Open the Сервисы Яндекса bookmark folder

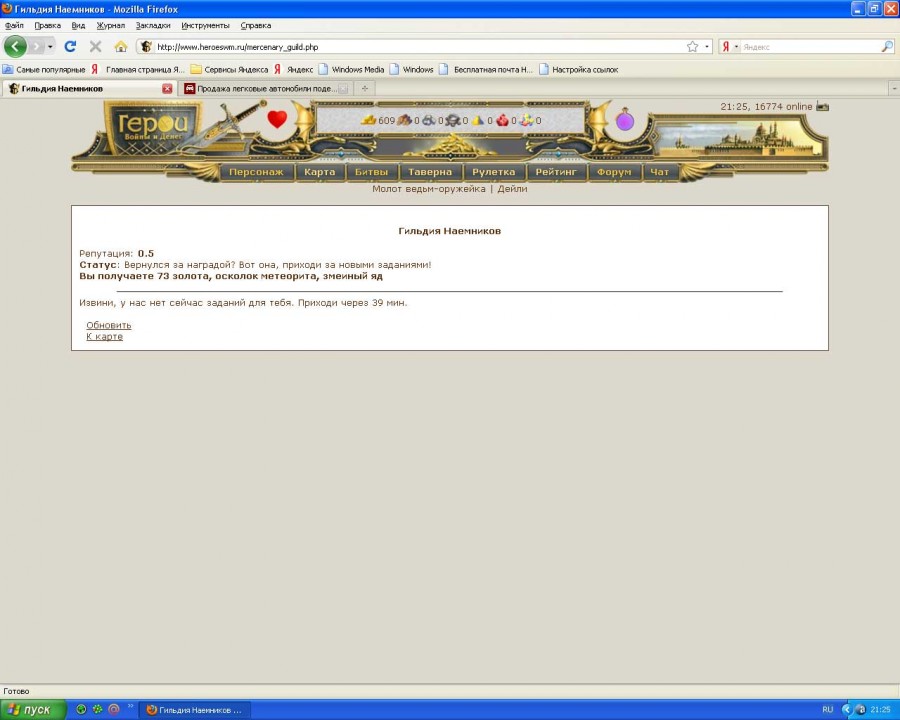tap(230, 69)
